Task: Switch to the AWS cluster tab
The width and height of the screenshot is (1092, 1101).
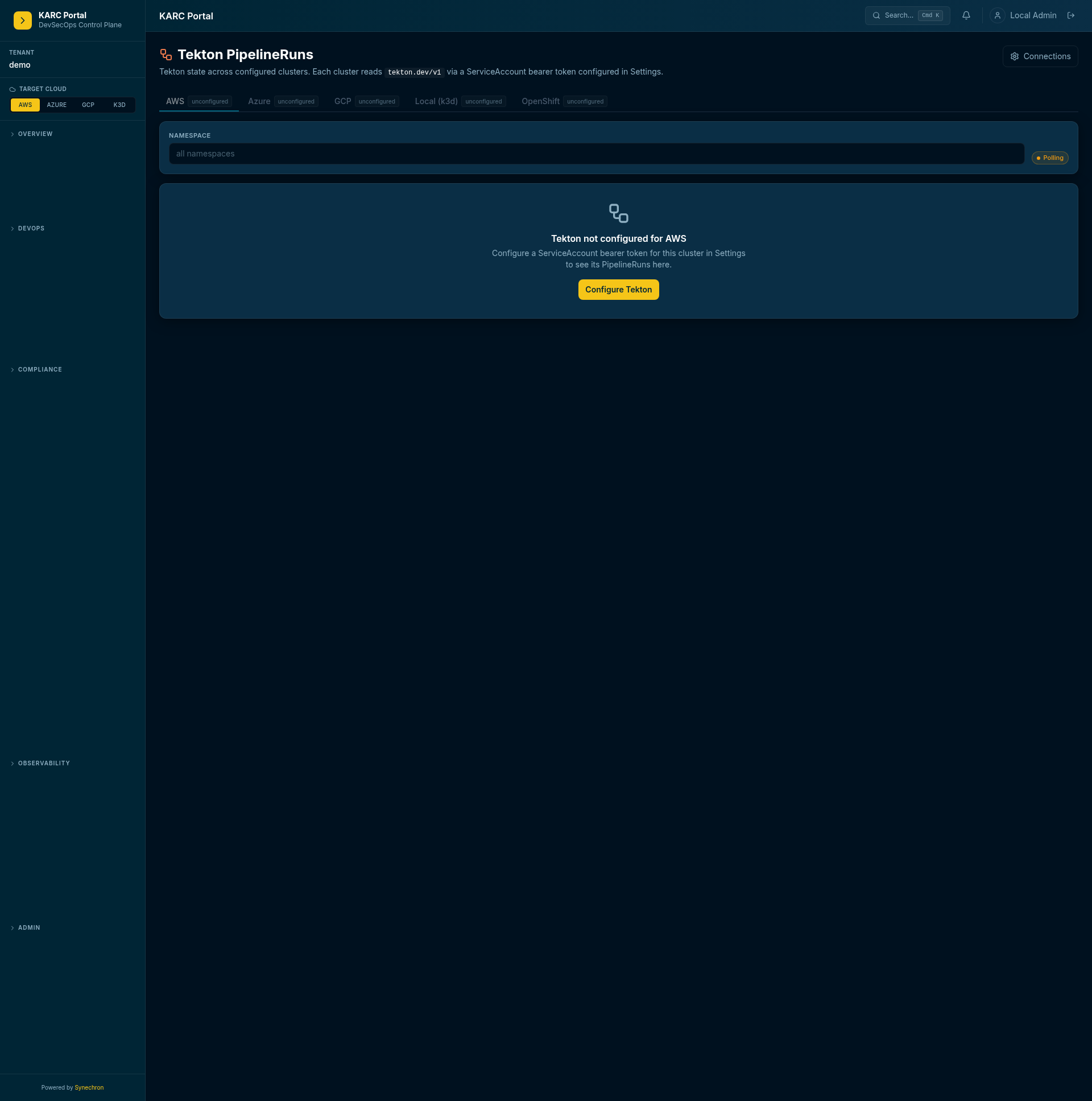Action: click(x=199, y=101)
